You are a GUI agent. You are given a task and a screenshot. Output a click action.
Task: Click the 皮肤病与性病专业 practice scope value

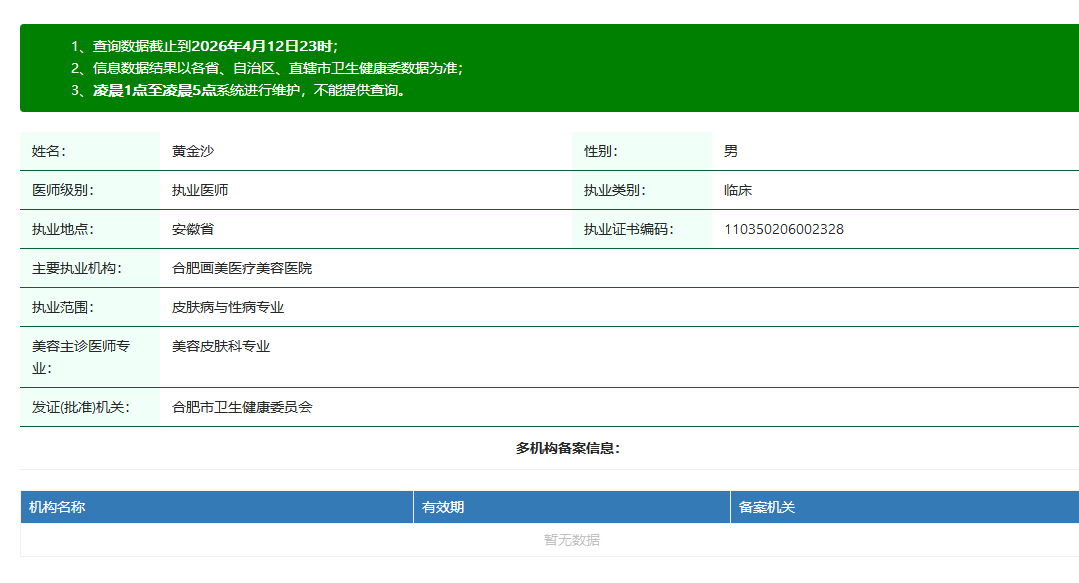point(228,307)
